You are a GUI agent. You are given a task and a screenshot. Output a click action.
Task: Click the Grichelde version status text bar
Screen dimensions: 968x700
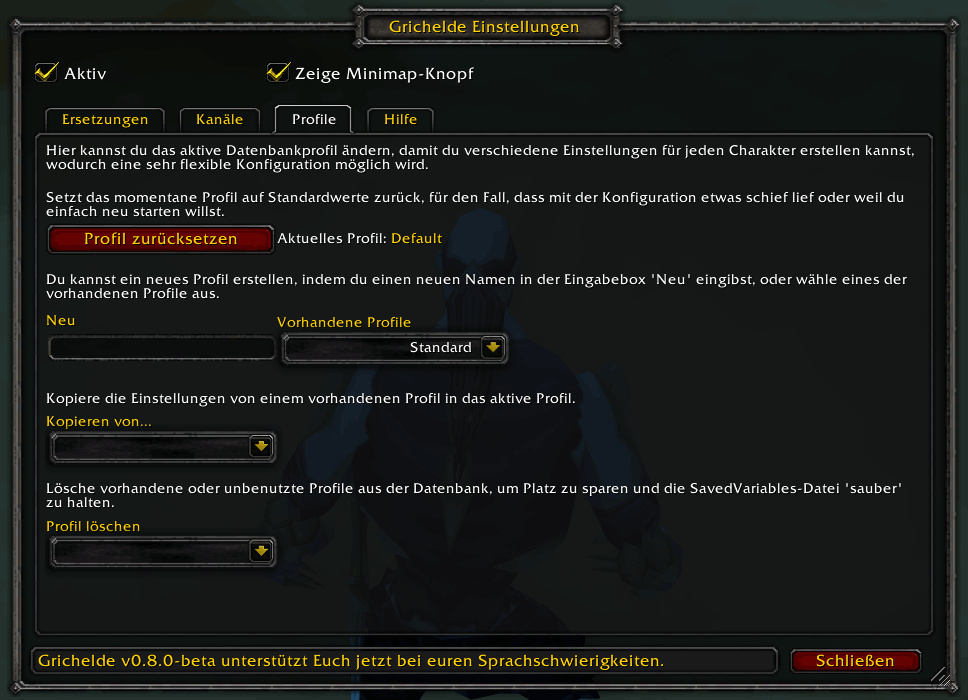point(404,660)
